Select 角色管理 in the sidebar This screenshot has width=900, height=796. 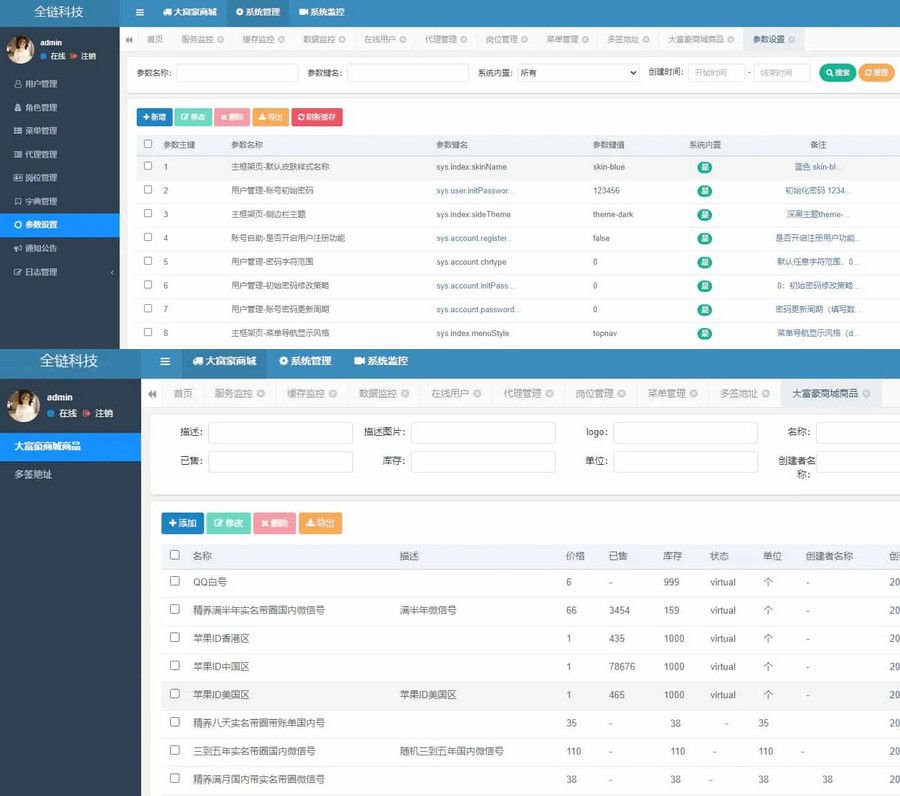(44, 107)
